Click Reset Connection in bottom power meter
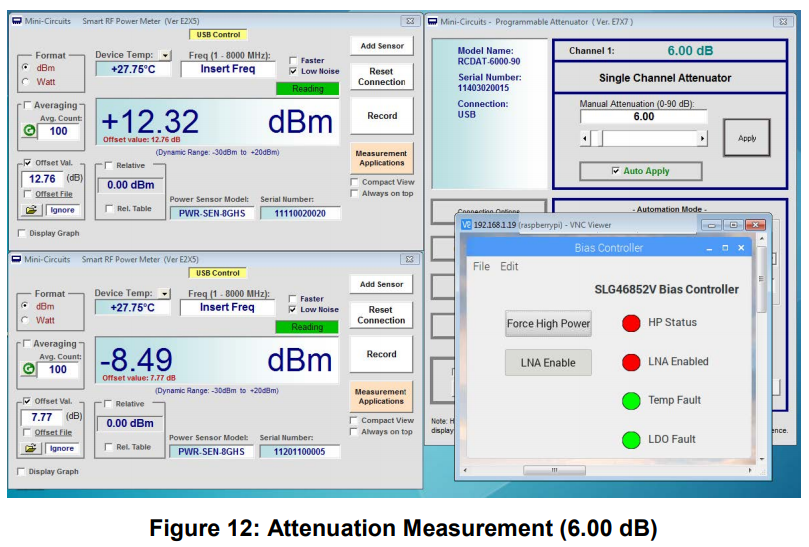This screenshot has width=809, height=547. [381, 315]
